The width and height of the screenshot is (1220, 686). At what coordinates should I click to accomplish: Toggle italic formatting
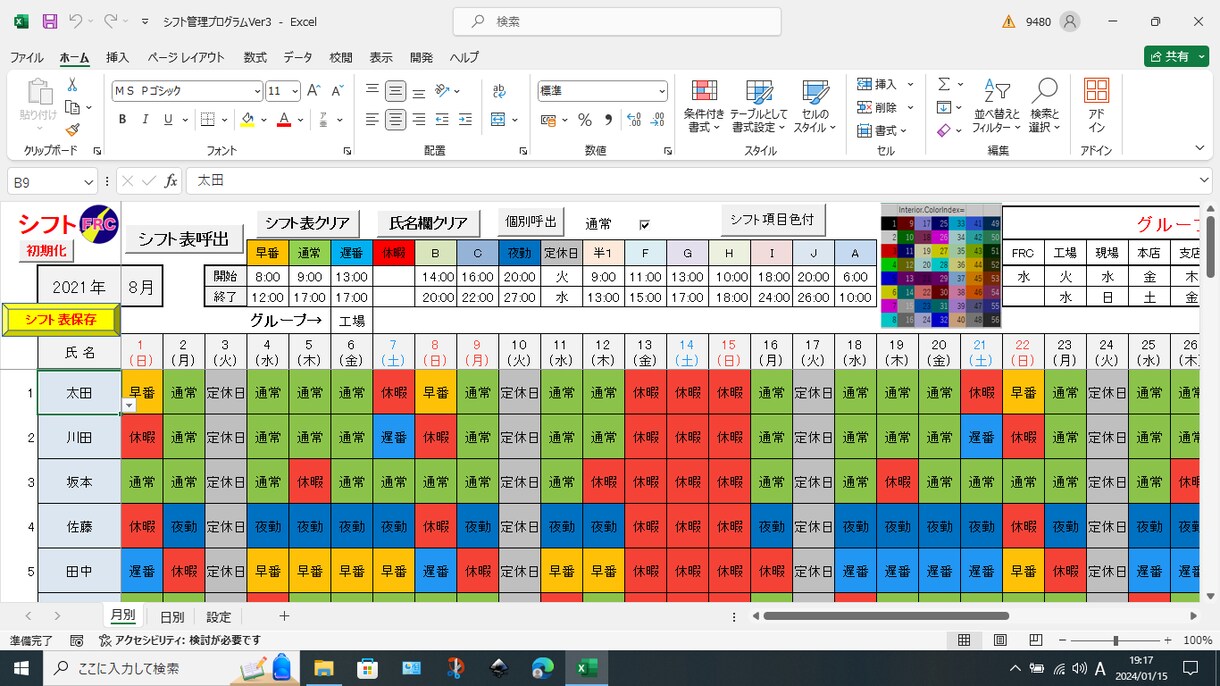tap(145, 120)
